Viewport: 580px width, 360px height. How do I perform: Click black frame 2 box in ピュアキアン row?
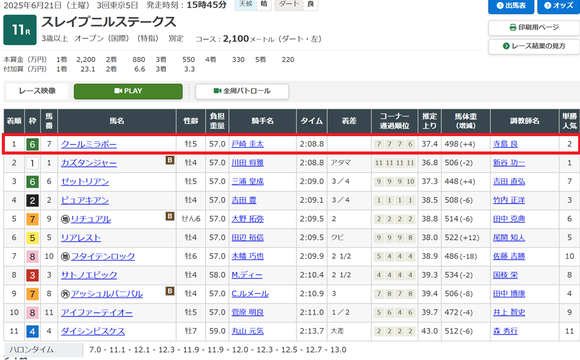pos(32,201)
